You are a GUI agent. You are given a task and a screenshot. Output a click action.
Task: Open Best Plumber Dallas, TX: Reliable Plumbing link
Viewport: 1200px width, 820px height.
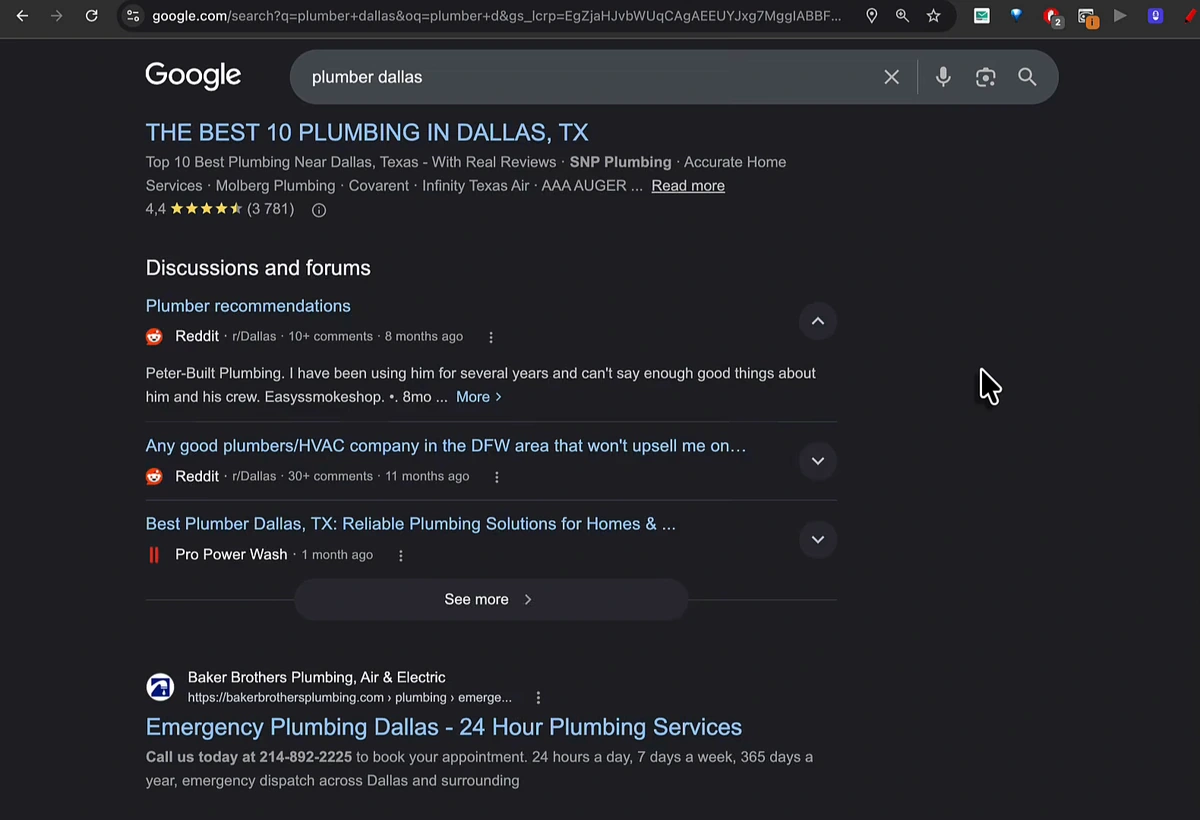tap(411, 524)
